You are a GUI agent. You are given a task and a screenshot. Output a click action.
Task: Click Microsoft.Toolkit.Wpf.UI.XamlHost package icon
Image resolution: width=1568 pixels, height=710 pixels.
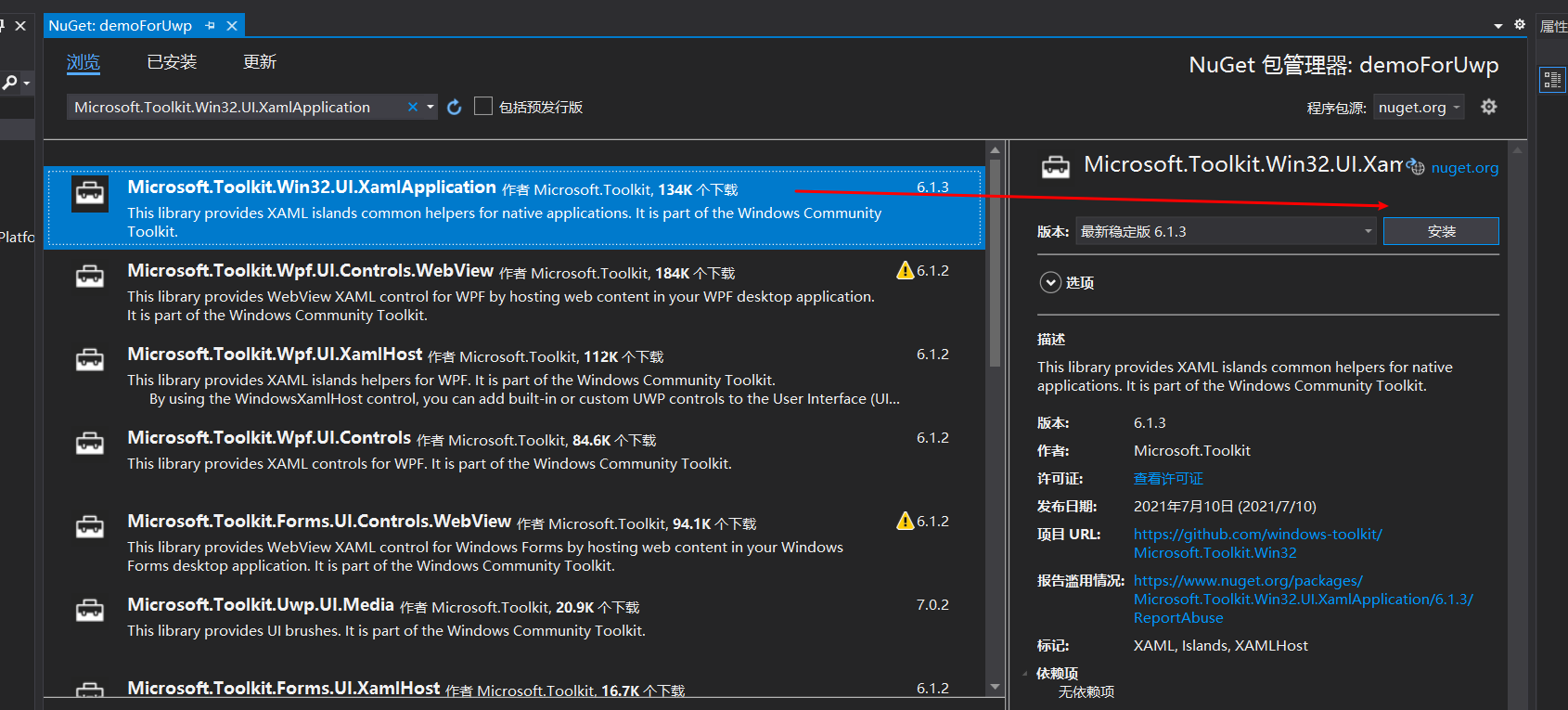point(90,359)
